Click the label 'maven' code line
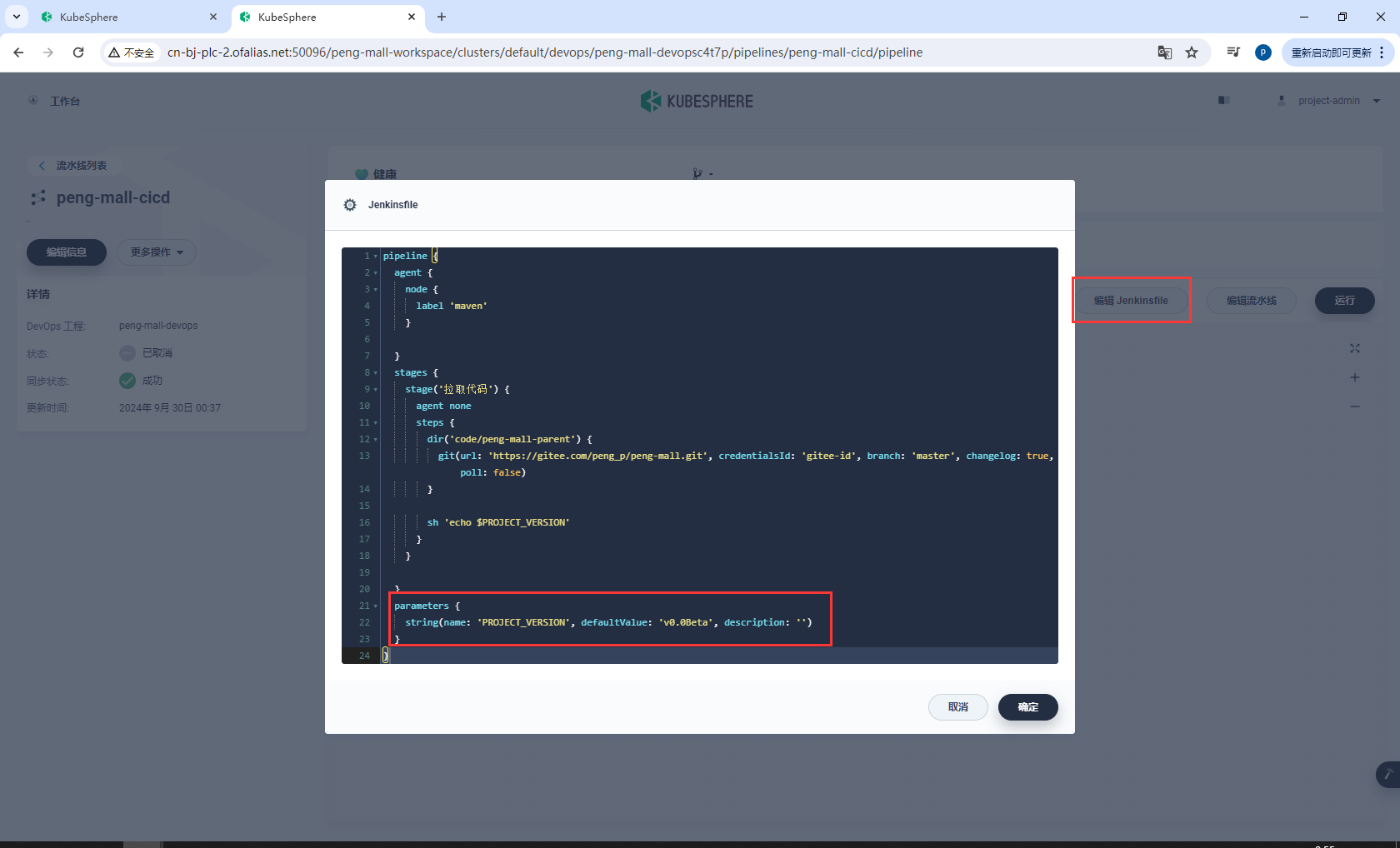This screenshot has height=848, width=1400. (x=452, y=306)
